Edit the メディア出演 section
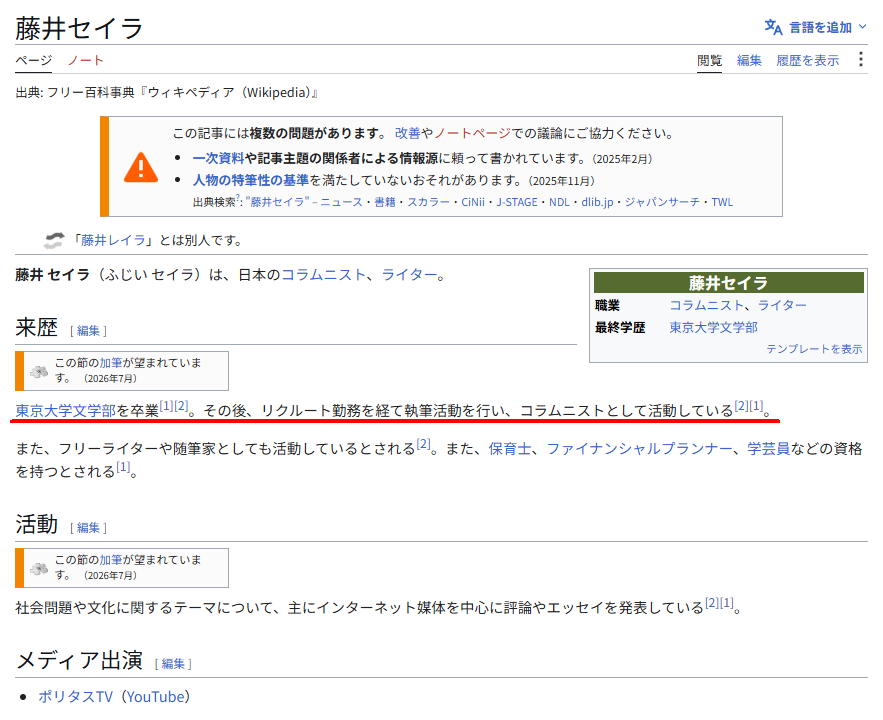 [173, 664]
